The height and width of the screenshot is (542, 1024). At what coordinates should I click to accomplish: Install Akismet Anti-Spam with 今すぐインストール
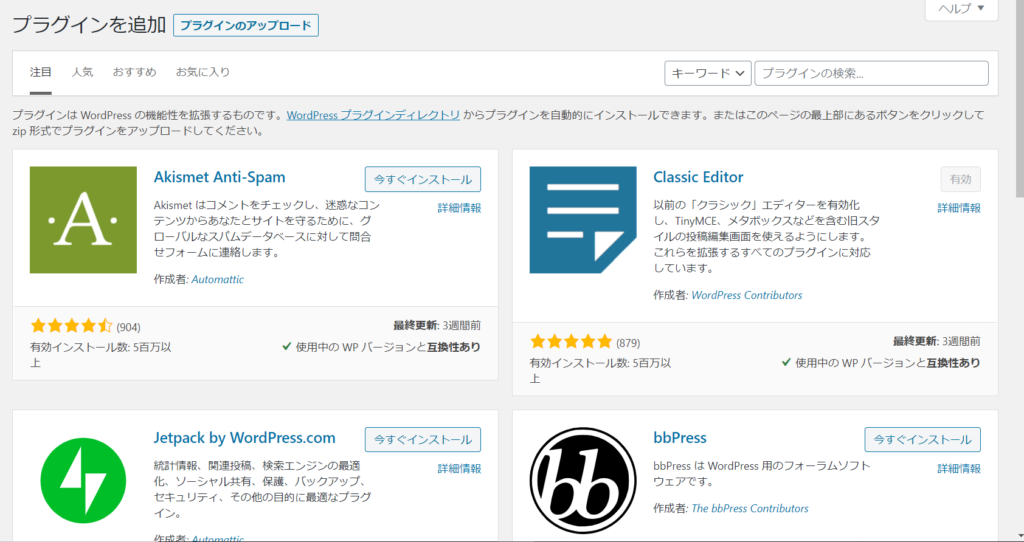423,179
